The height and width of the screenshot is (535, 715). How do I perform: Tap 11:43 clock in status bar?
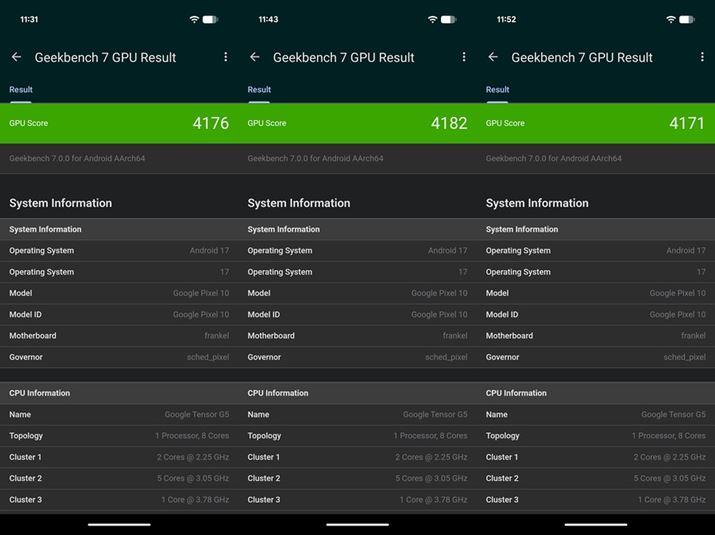268,19
